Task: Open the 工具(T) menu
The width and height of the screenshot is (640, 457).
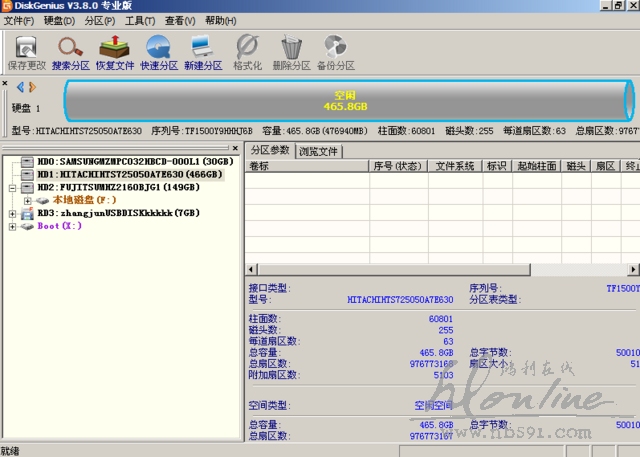Action: [138, 20]
